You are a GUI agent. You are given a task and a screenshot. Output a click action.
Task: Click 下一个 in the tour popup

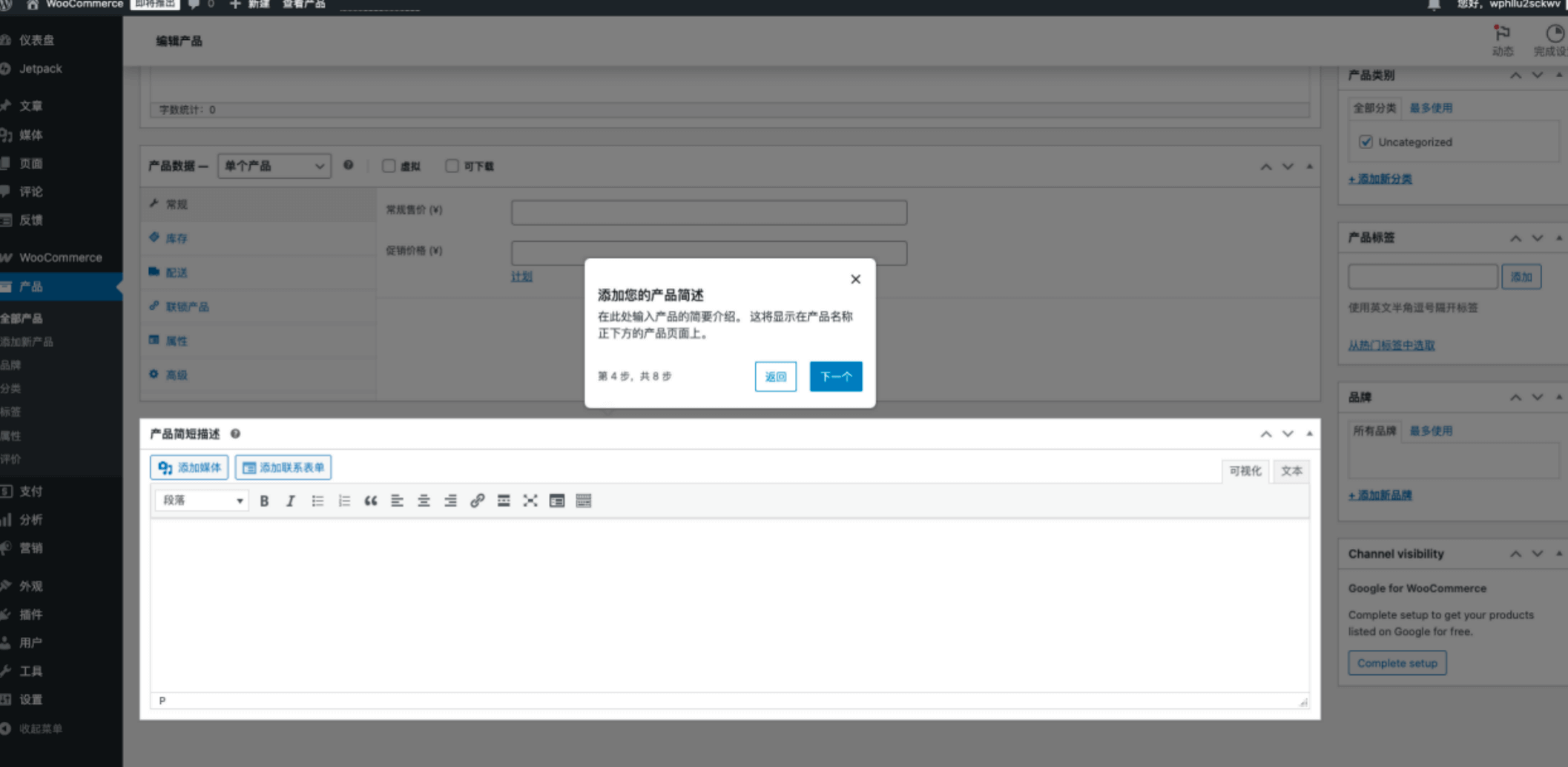point(835,377)
